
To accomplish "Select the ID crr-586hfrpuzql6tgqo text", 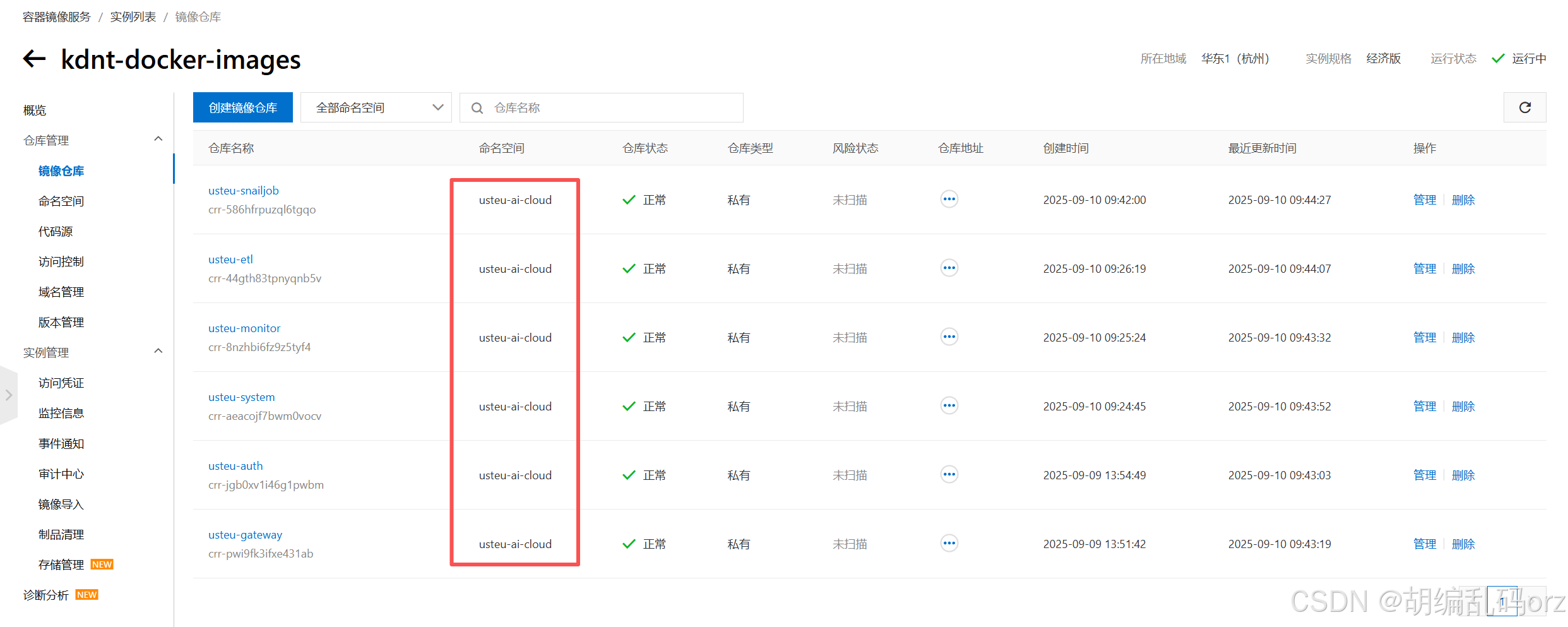I will pos(262,210).
